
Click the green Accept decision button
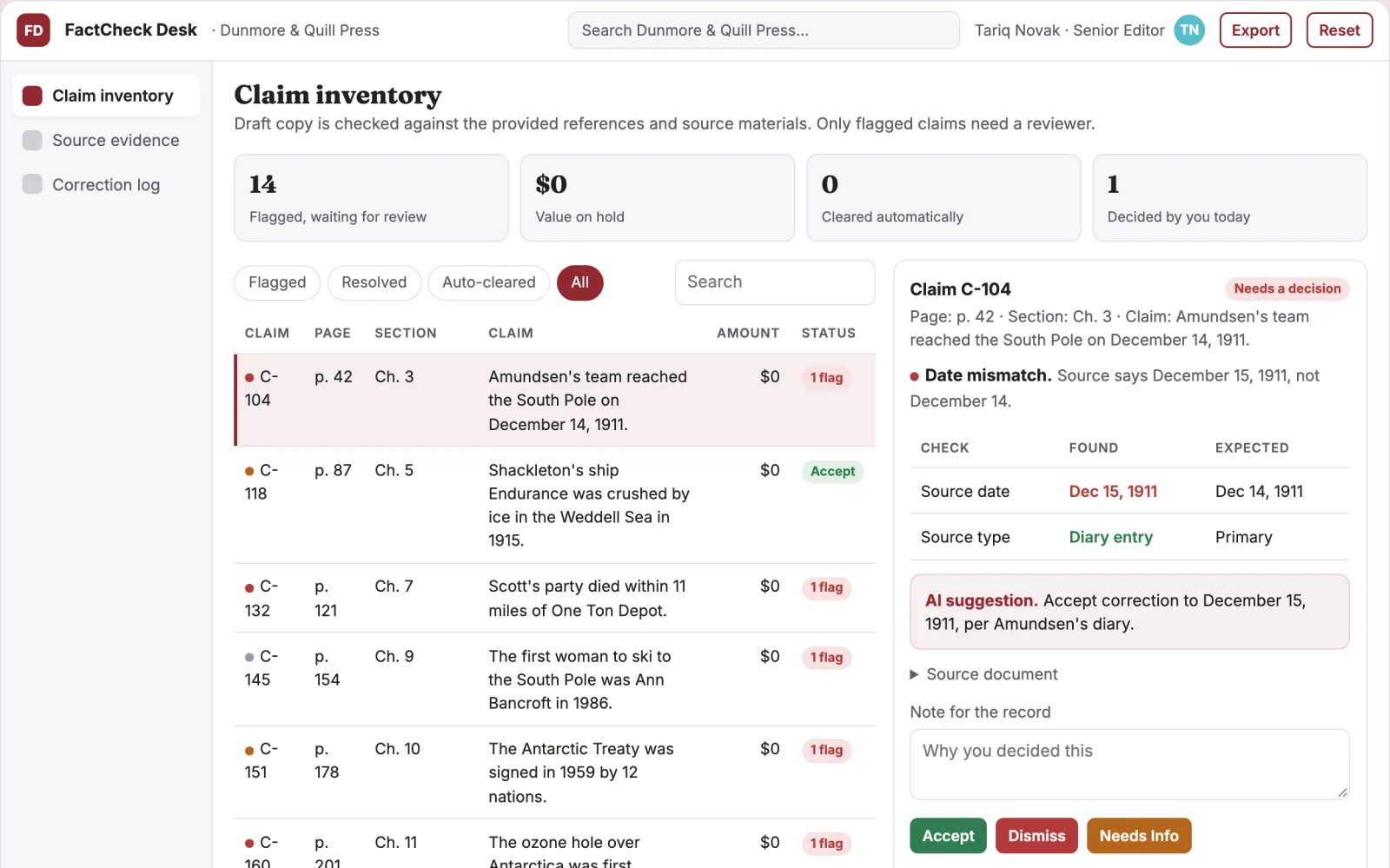(x=948, y=836)
